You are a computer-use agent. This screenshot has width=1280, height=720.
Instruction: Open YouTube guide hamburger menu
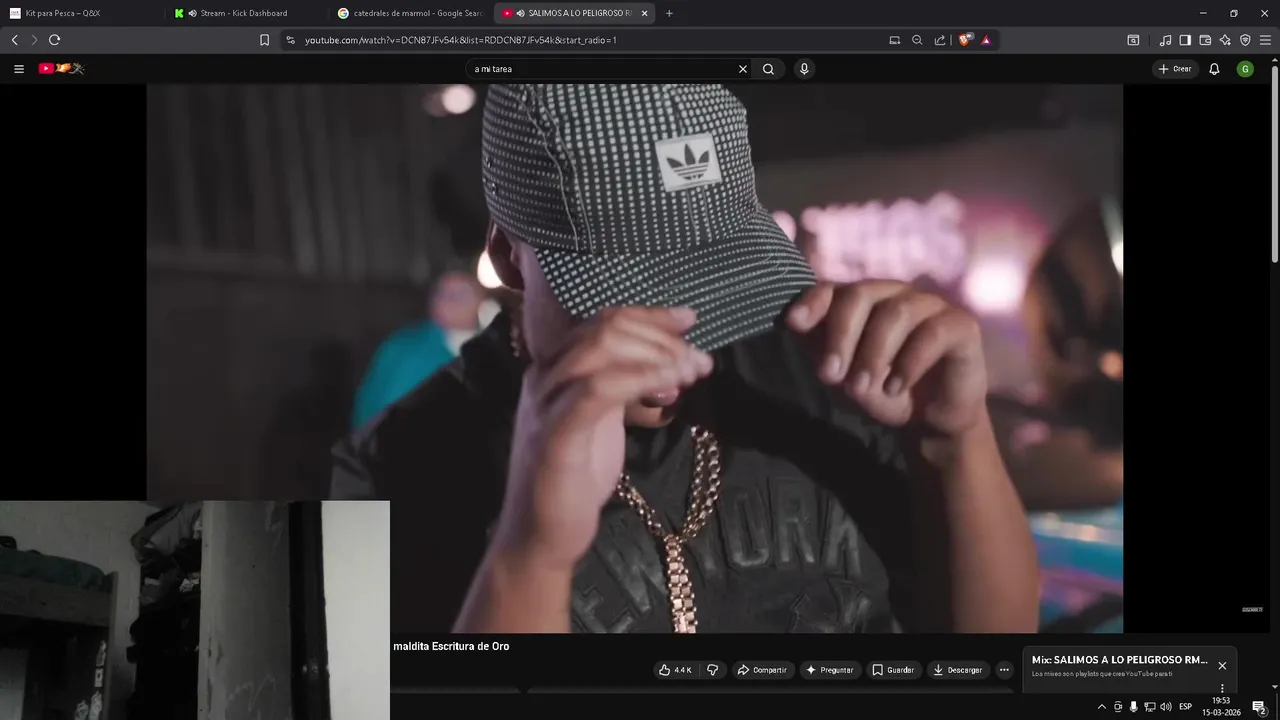(x=18, y=69)
